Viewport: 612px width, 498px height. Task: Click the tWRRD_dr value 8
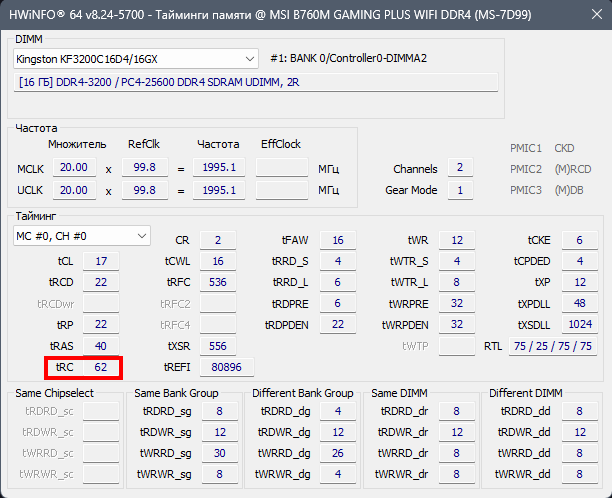coord(457,453)
